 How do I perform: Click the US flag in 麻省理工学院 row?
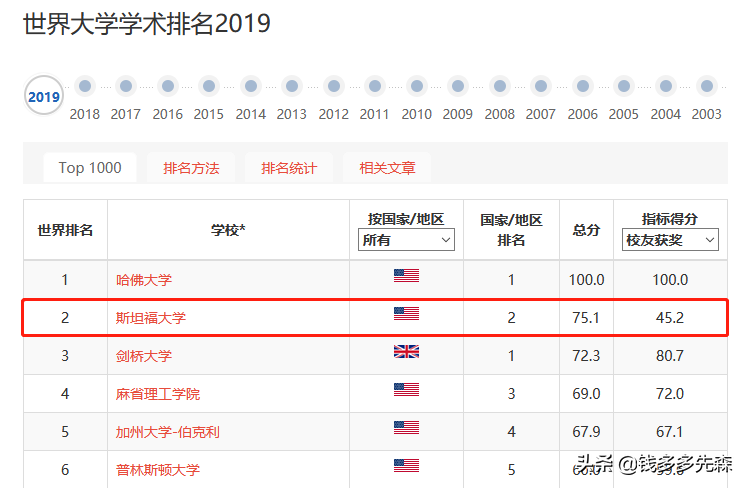tap(406, 390)
